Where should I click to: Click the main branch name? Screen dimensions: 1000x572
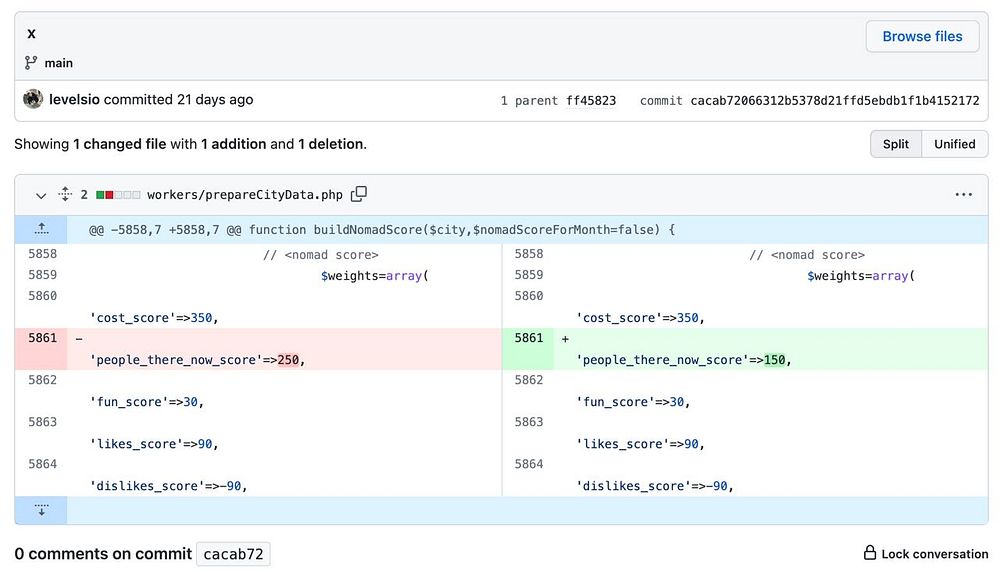59,63
